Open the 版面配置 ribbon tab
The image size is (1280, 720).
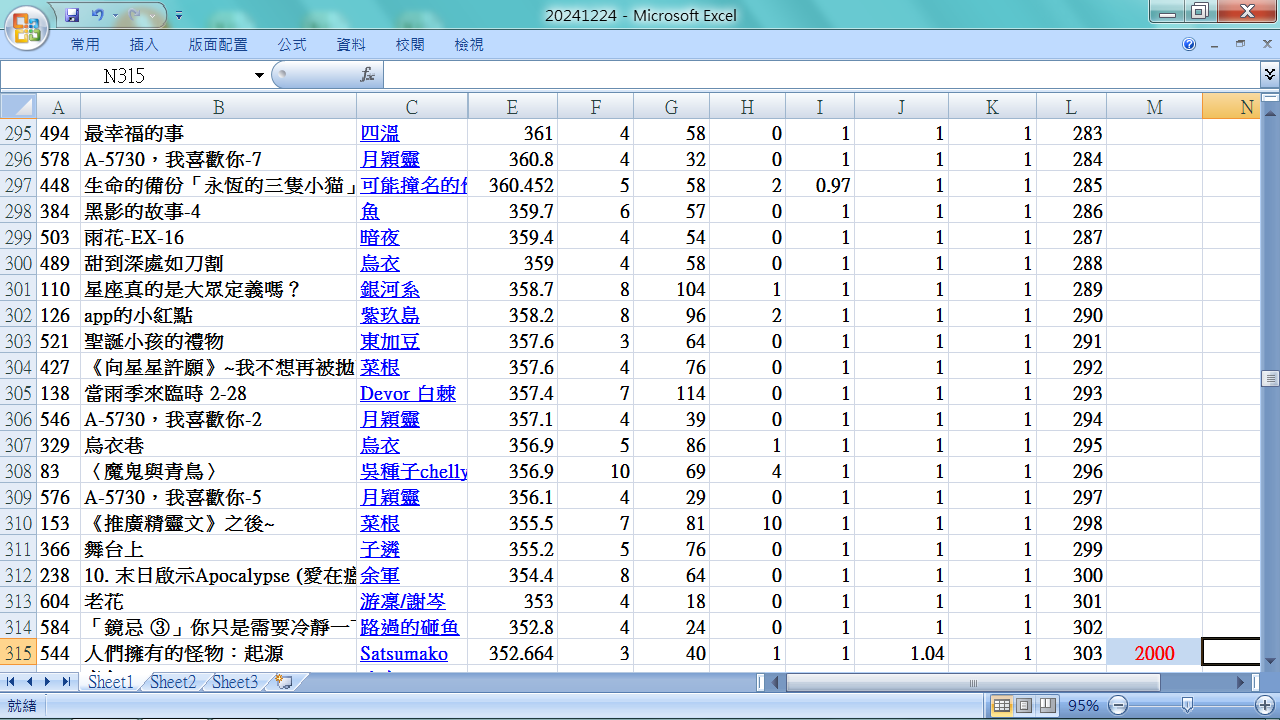(218, 45)
